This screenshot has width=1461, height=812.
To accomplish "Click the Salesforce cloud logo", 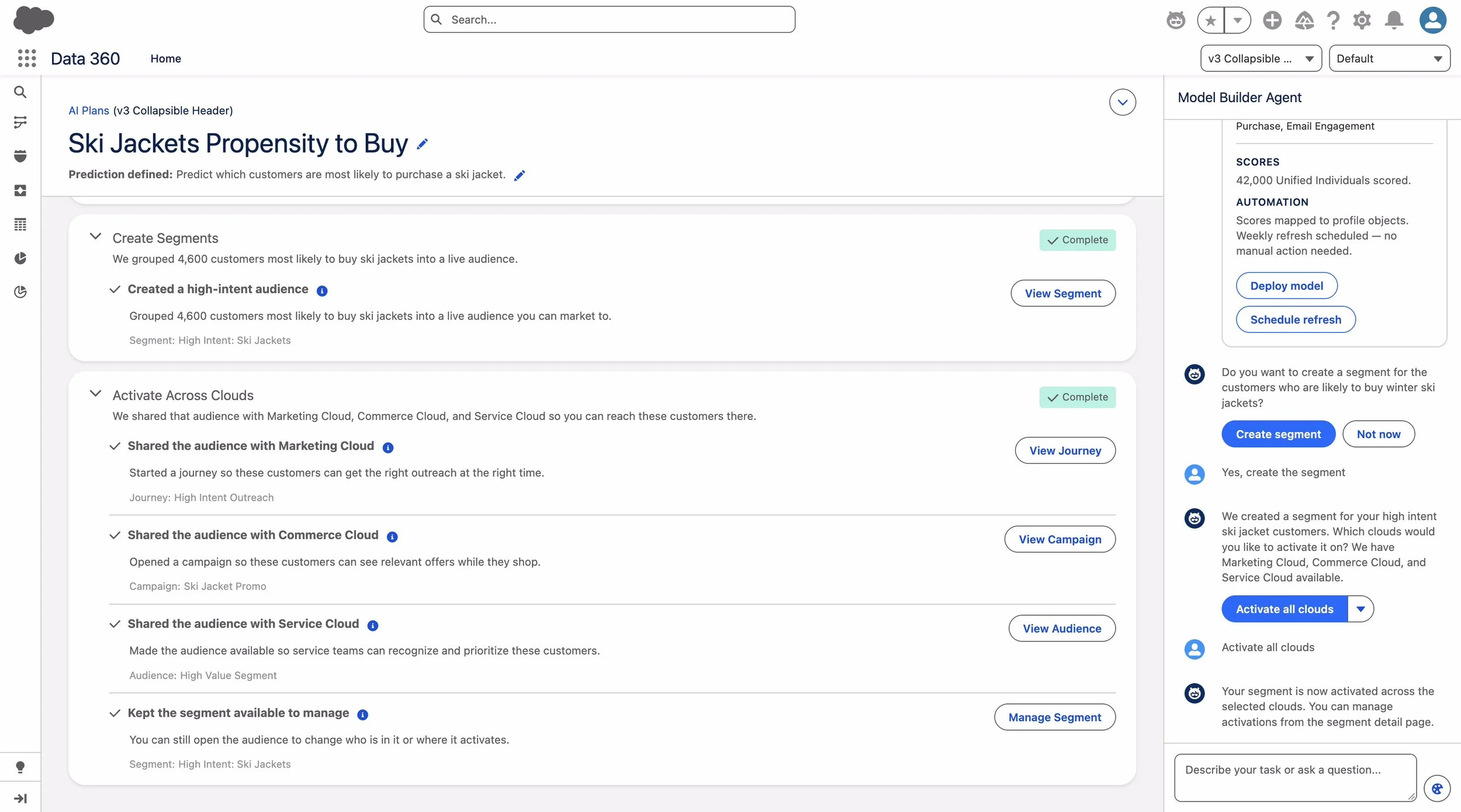I will [x=33, y=19].
